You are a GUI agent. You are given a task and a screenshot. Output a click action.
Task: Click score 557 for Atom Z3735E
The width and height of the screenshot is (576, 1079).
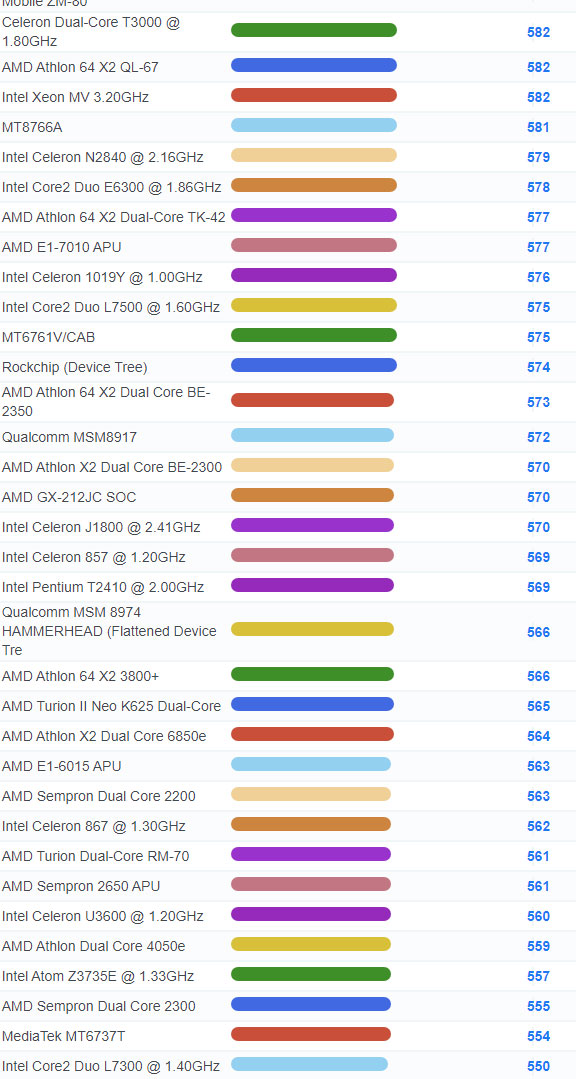coord(538,976)
